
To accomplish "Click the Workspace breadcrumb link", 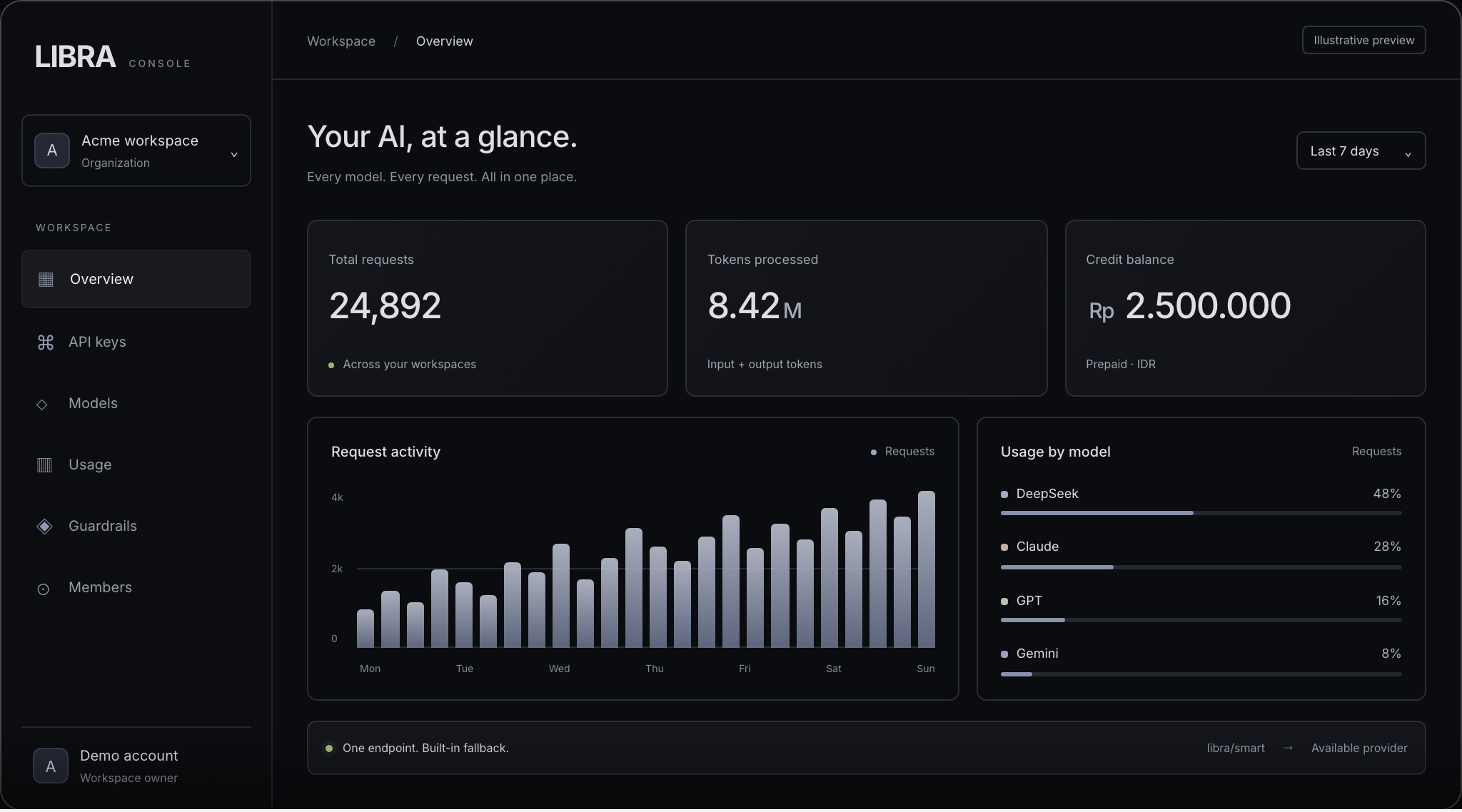I will [x=341, y=41].
